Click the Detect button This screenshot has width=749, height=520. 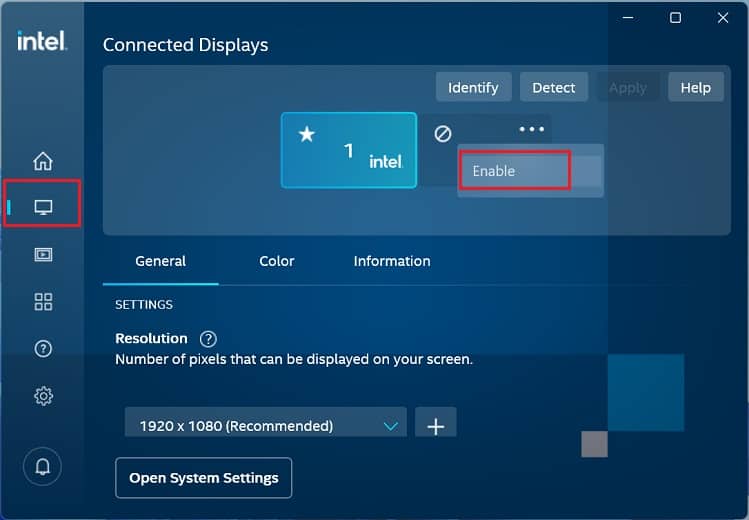[x=554, y=87]
